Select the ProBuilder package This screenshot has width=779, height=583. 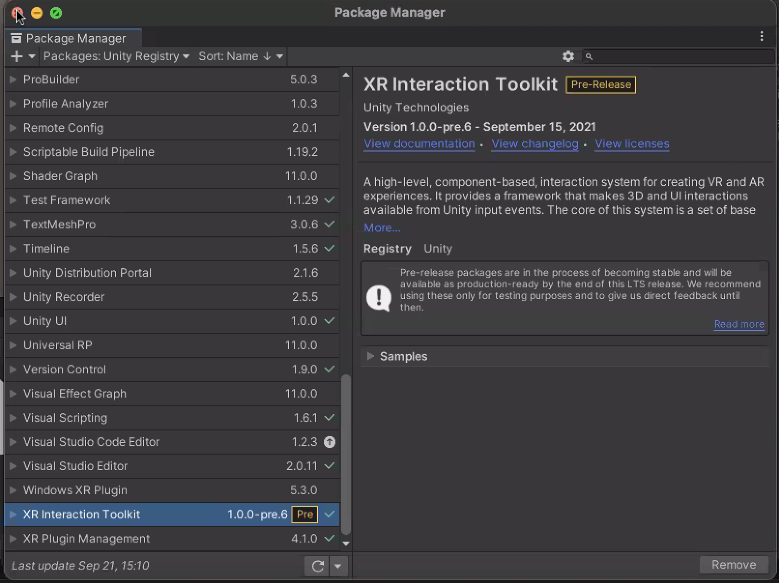(172, 80)
